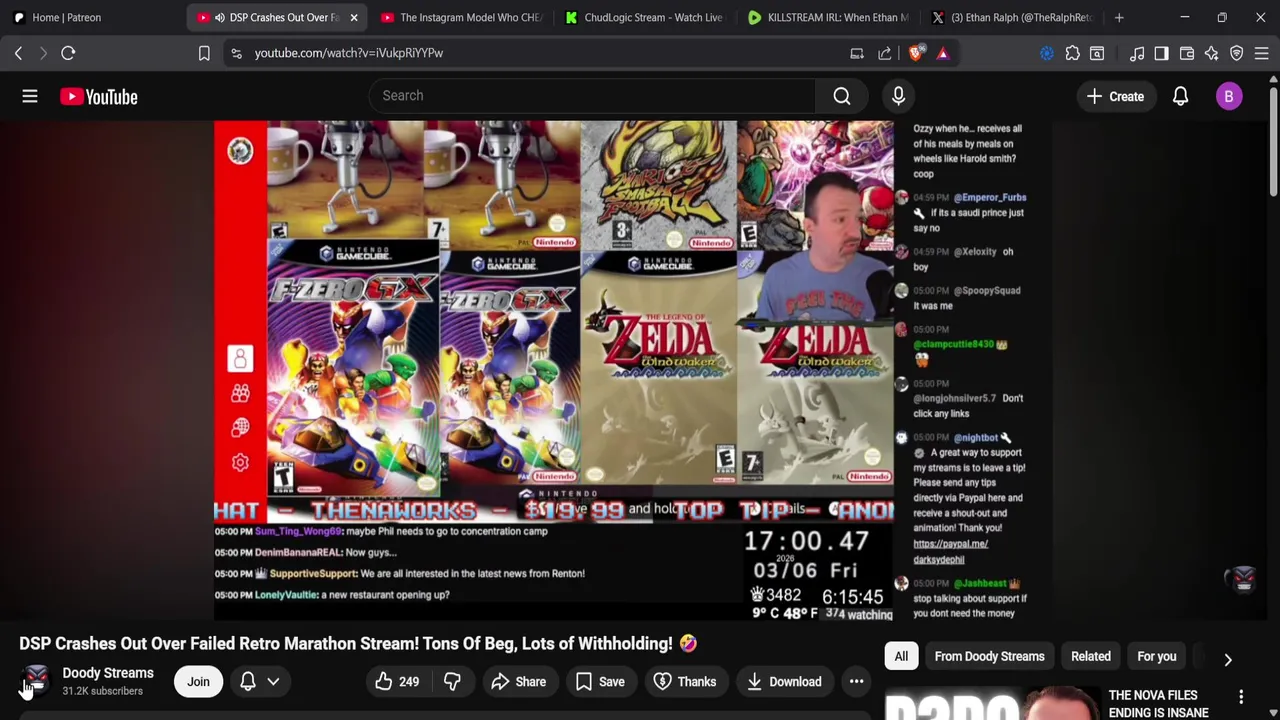This screenshot has width=1280, height=720.
Task: Click the YouTube search input field
Action: (592, 96)
